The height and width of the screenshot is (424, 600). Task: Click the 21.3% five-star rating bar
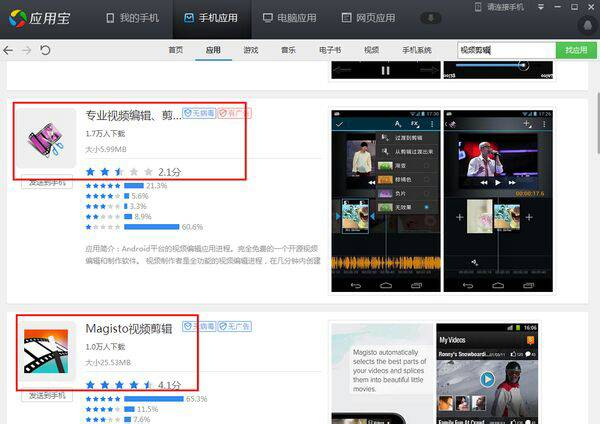pyautogui.click(x=134, y=186)
